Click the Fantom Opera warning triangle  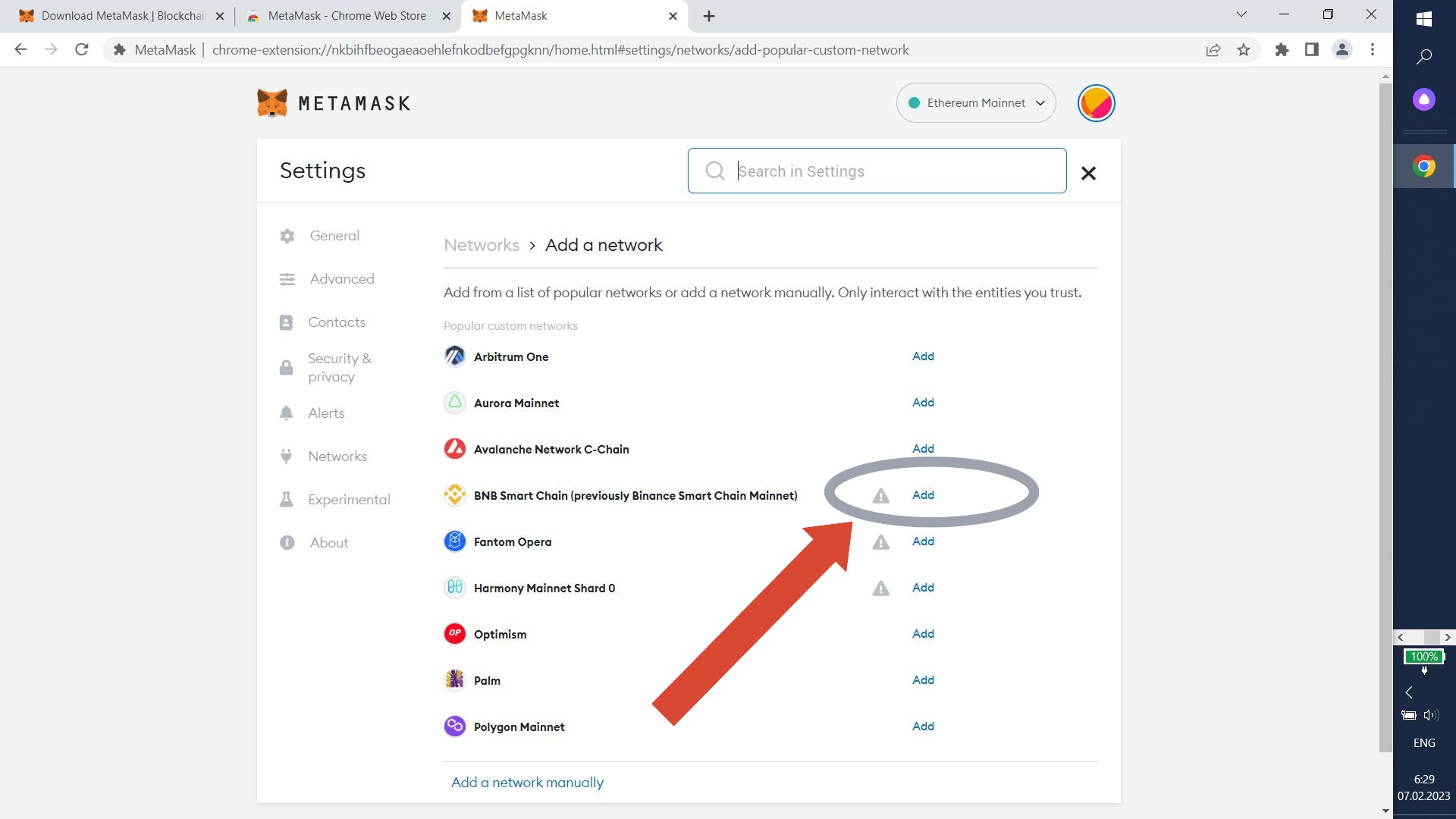(880, 542)
